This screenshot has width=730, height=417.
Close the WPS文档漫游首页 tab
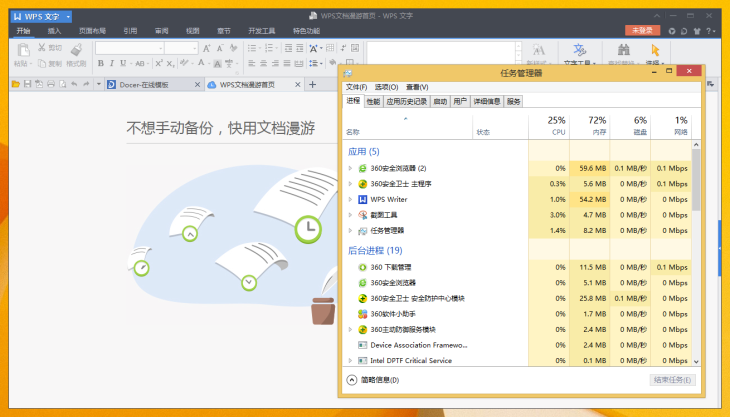(x=297, y=84)
